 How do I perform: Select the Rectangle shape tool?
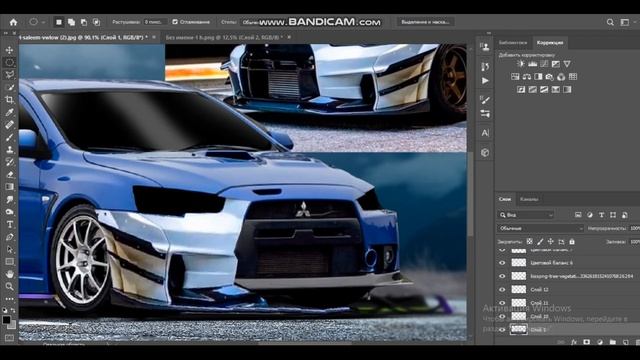(9, 262)
